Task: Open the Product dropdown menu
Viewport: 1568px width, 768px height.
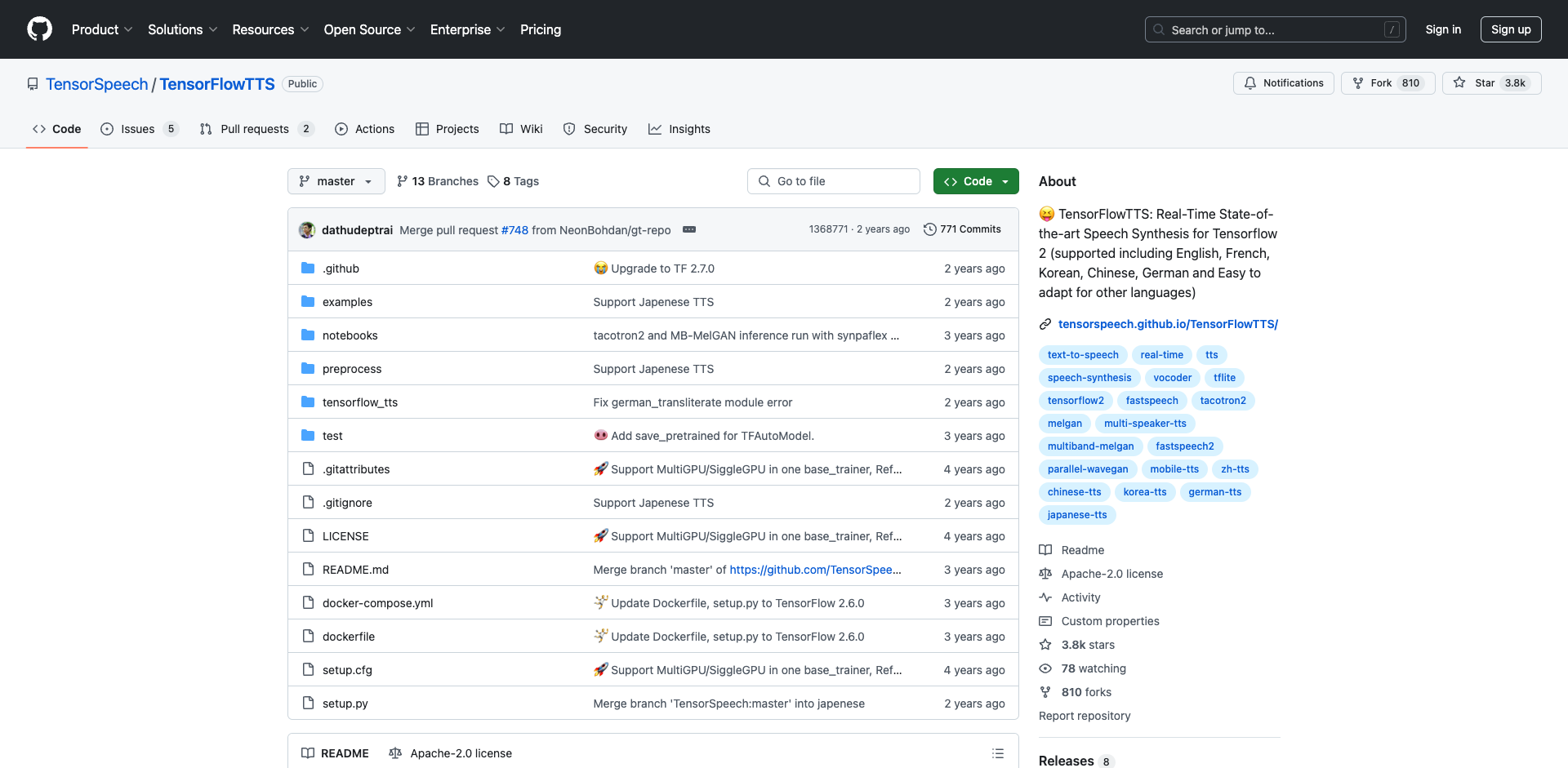Action: click(x=102, y=29)
